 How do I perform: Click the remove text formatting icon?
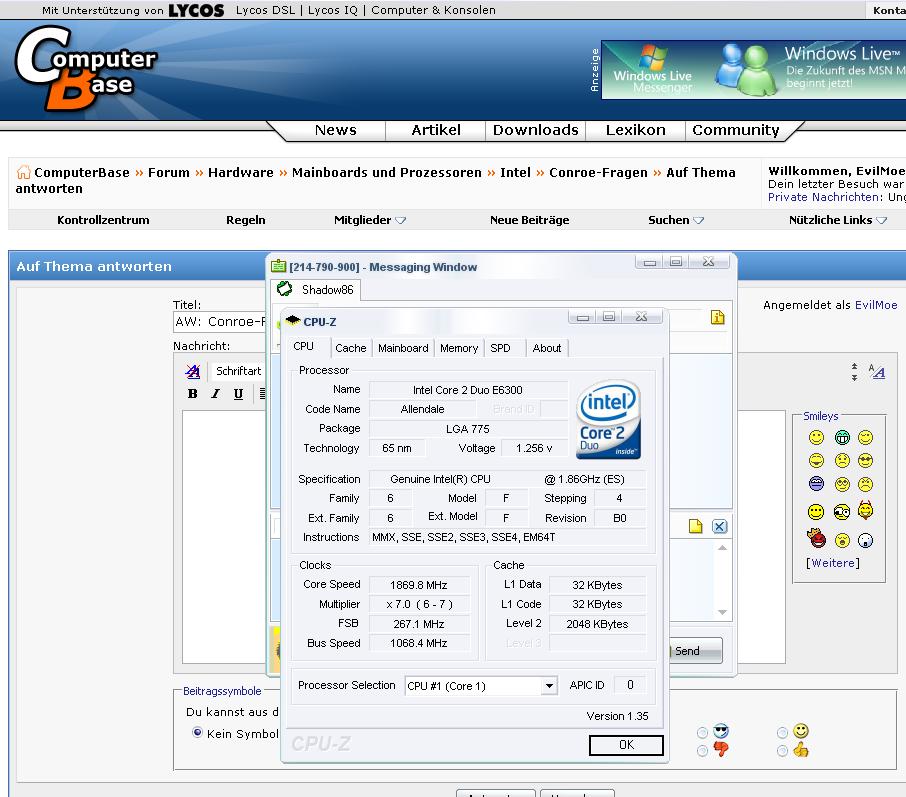[x=192, y=372]
